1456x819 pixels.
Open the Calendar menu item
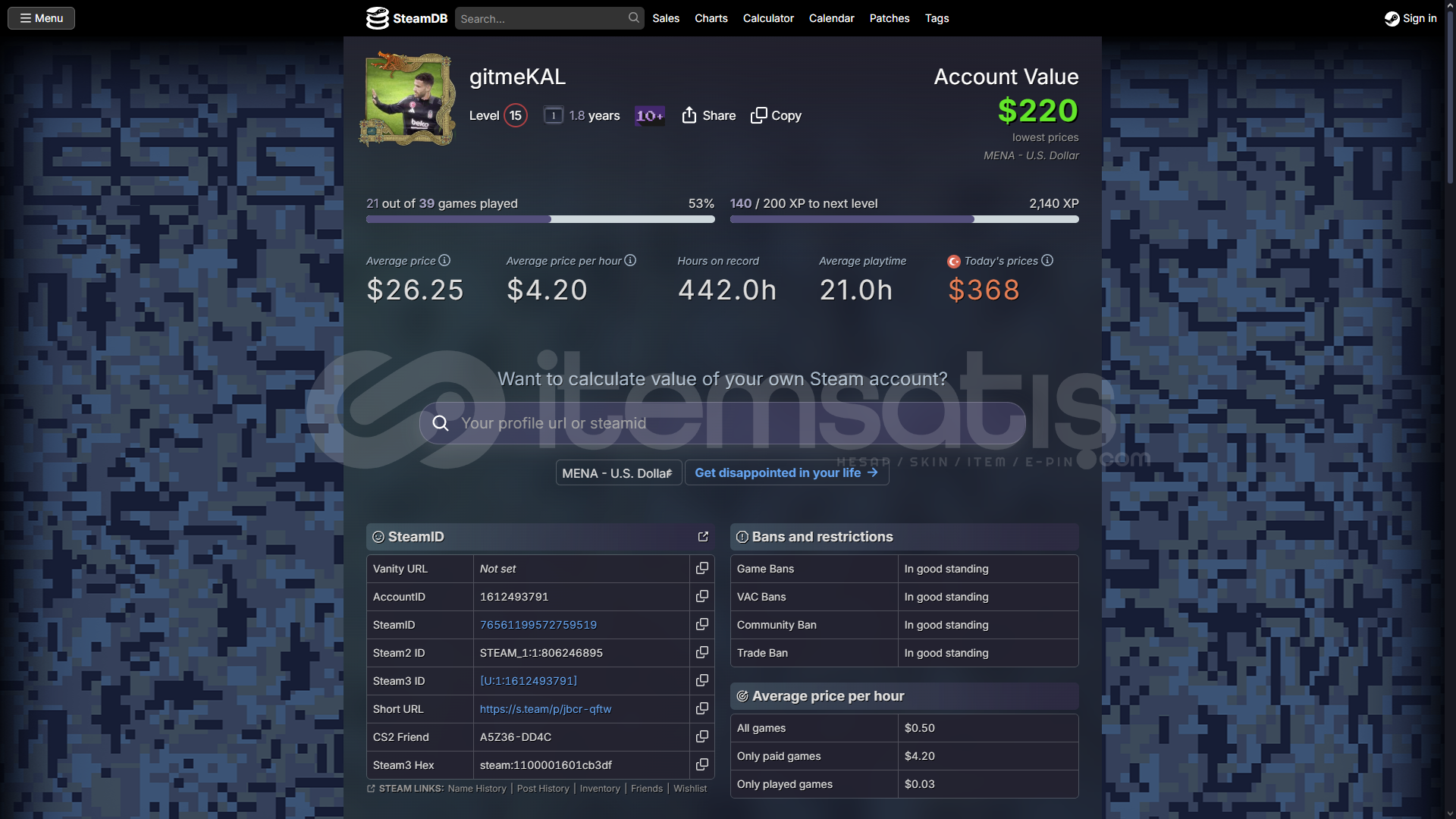832,18
